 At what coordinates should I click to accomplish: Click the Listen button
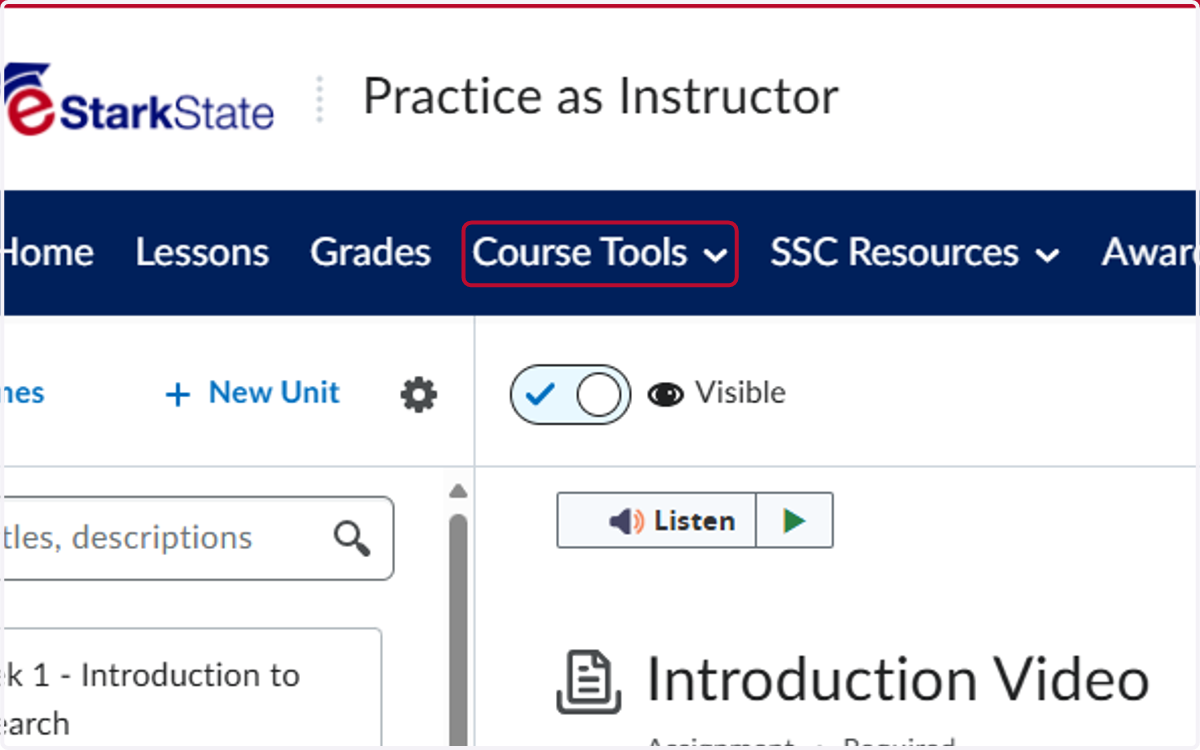point(656,520)
